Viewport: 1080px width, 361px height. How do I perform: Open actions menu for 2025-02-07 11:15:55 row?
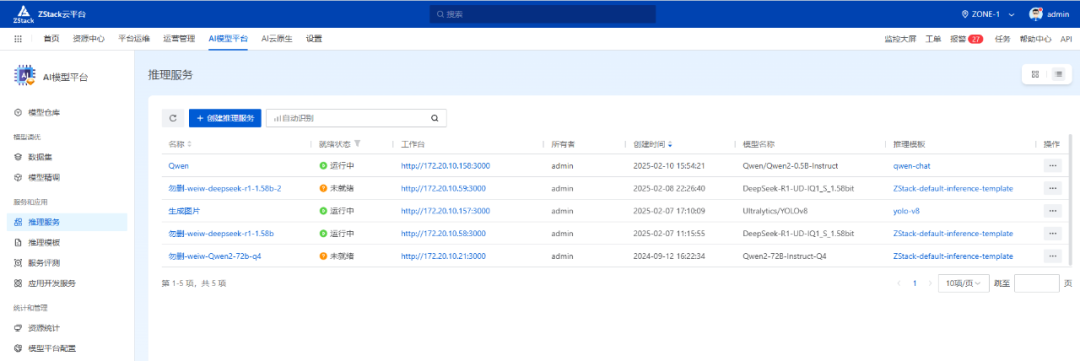click(1052, 234)
